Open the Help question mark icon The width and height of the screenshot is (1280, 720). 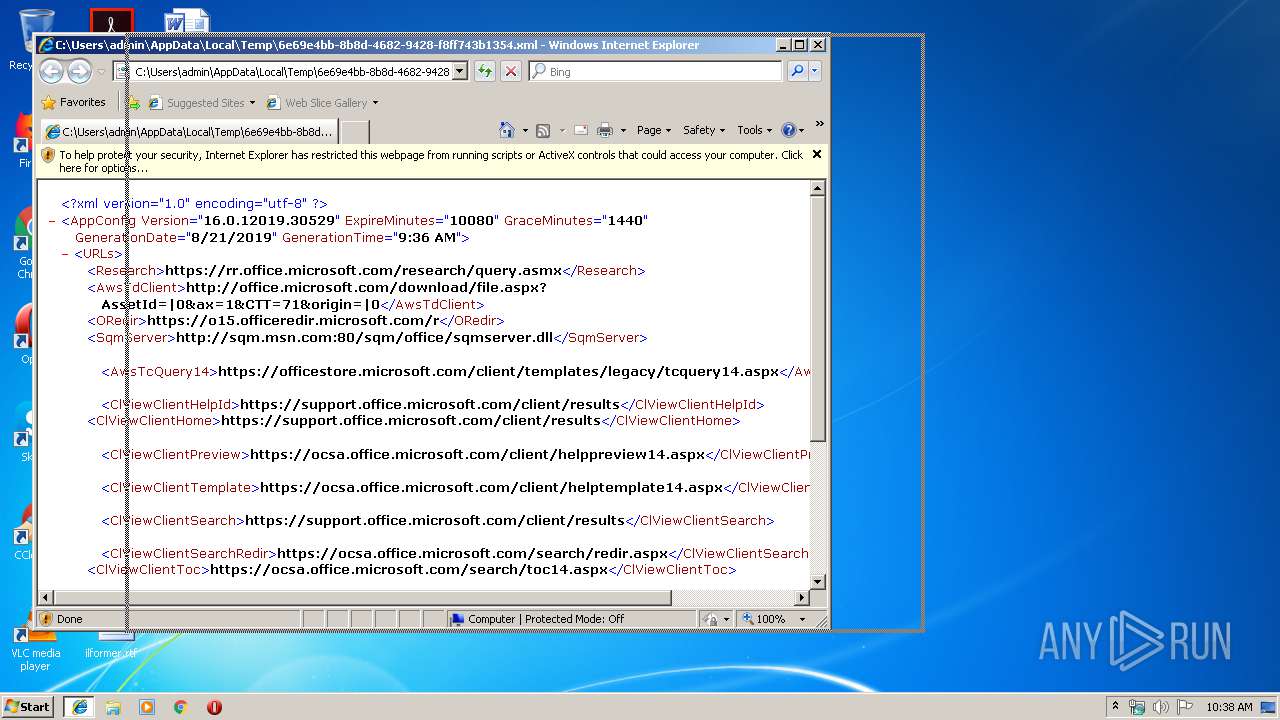(x=788, y=130)
